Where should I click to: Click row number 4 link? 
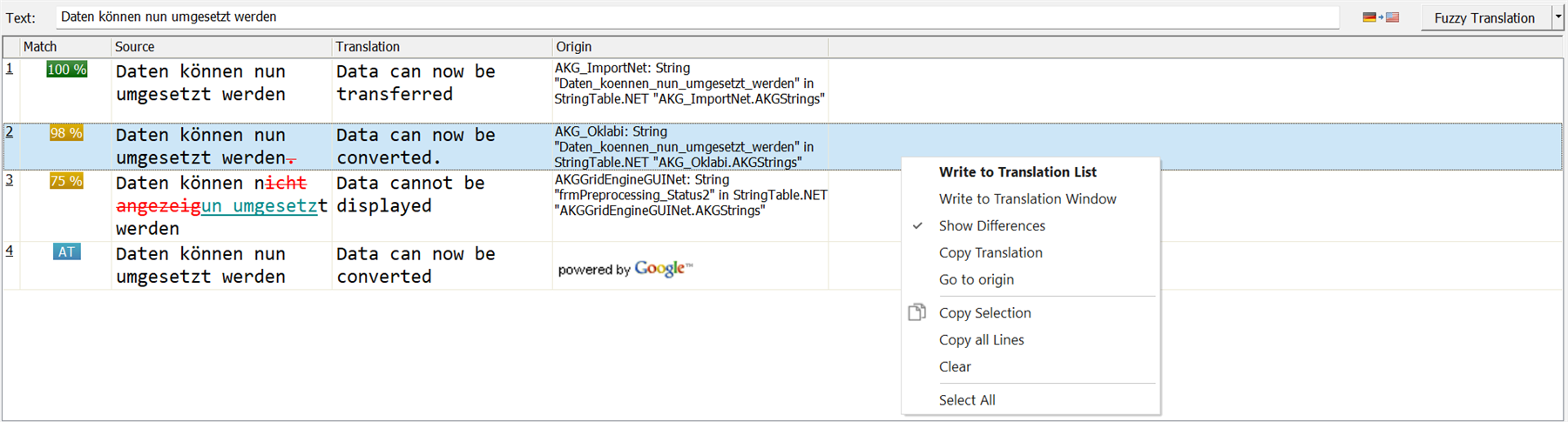pyautogui.click(x=10, y=251)
